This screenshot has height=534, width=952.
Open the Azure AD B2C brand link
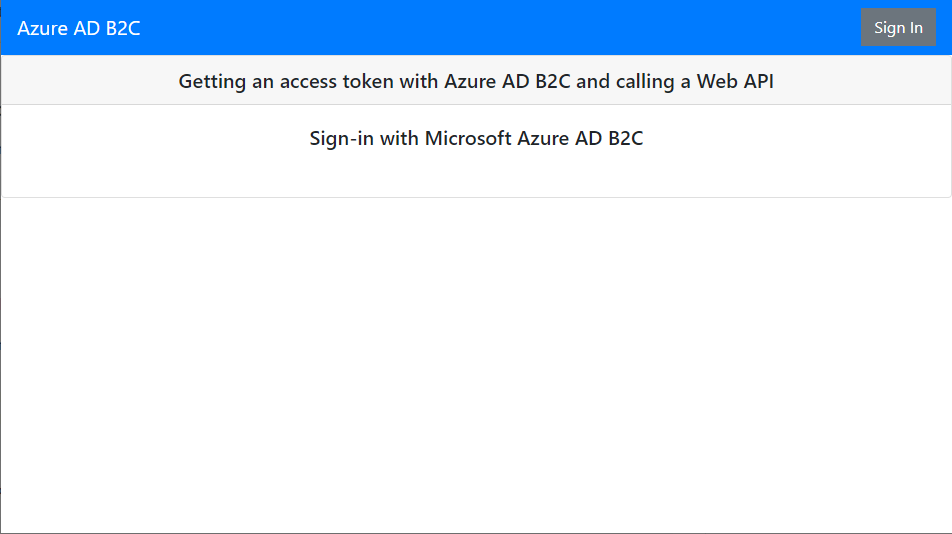[x=79, y=28]
